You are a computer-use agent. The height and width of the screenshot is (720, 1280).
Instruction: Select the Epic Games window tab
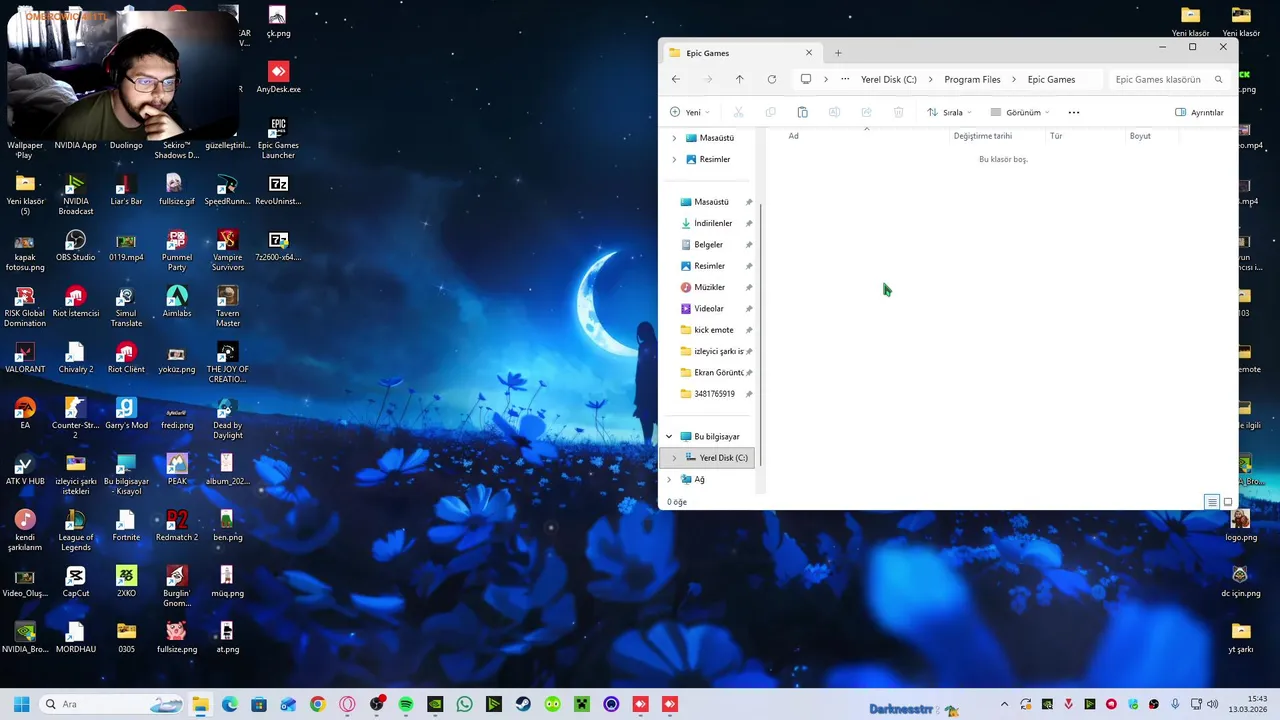740,53
